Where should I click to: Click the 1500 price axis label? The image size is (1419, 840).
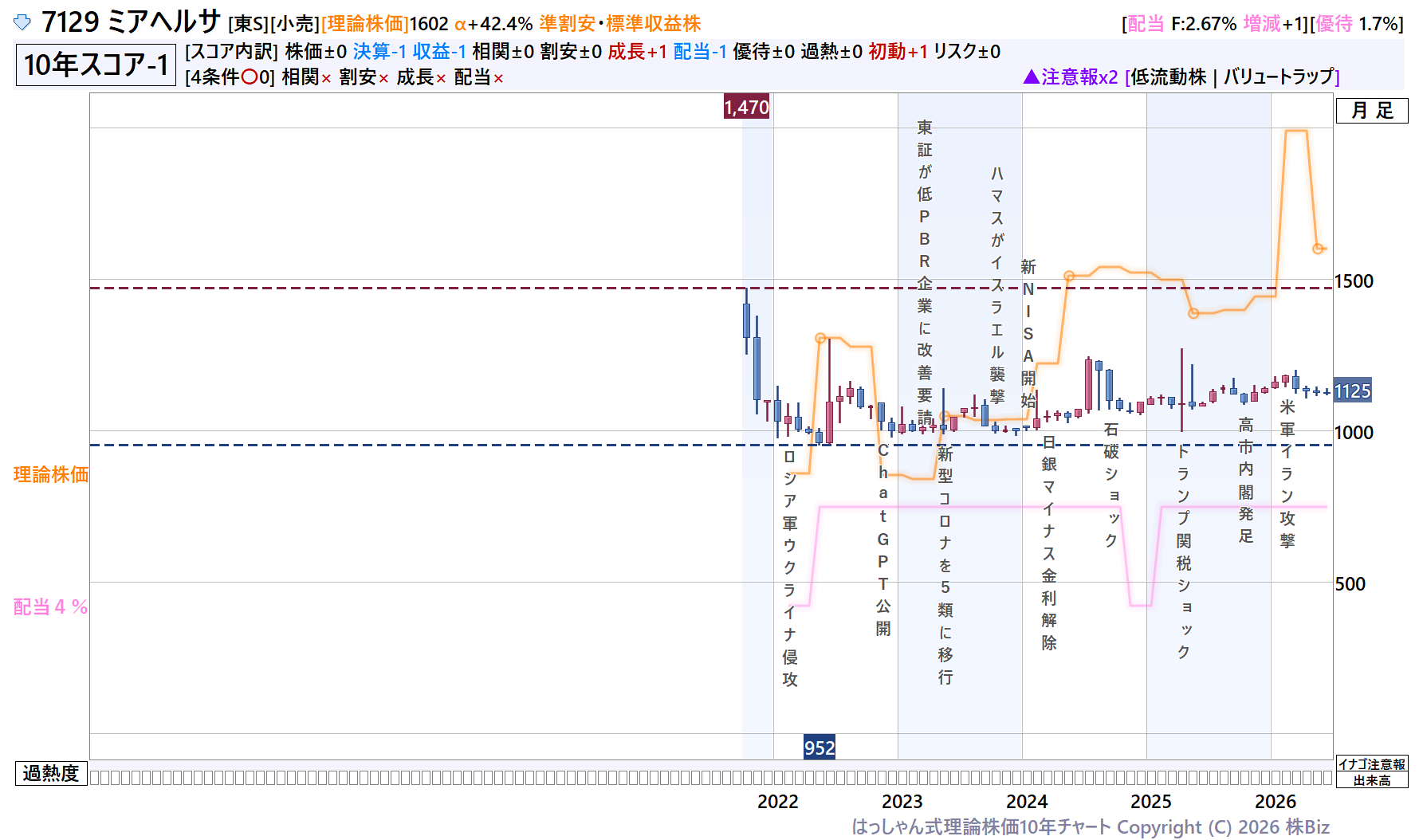(x=1354, y=281)
